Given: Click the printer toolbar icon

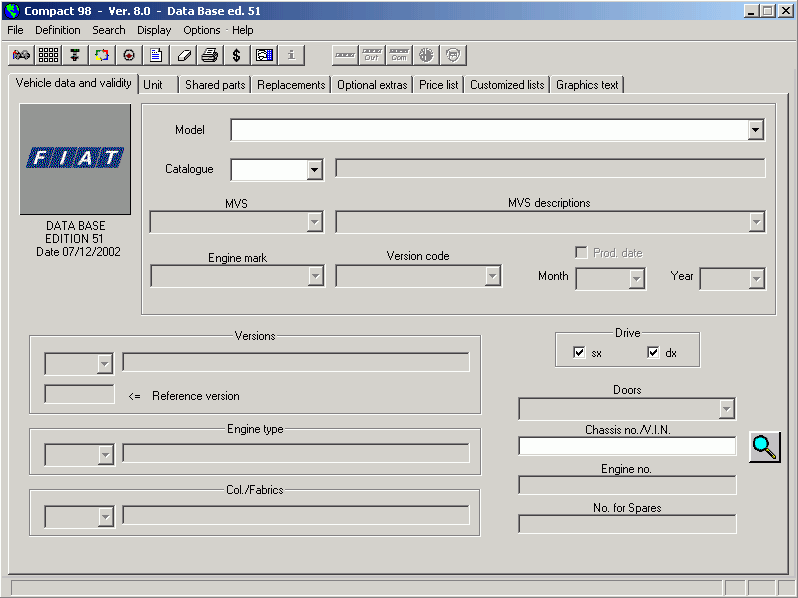Looking at the screenshot, I should [210, 55].
